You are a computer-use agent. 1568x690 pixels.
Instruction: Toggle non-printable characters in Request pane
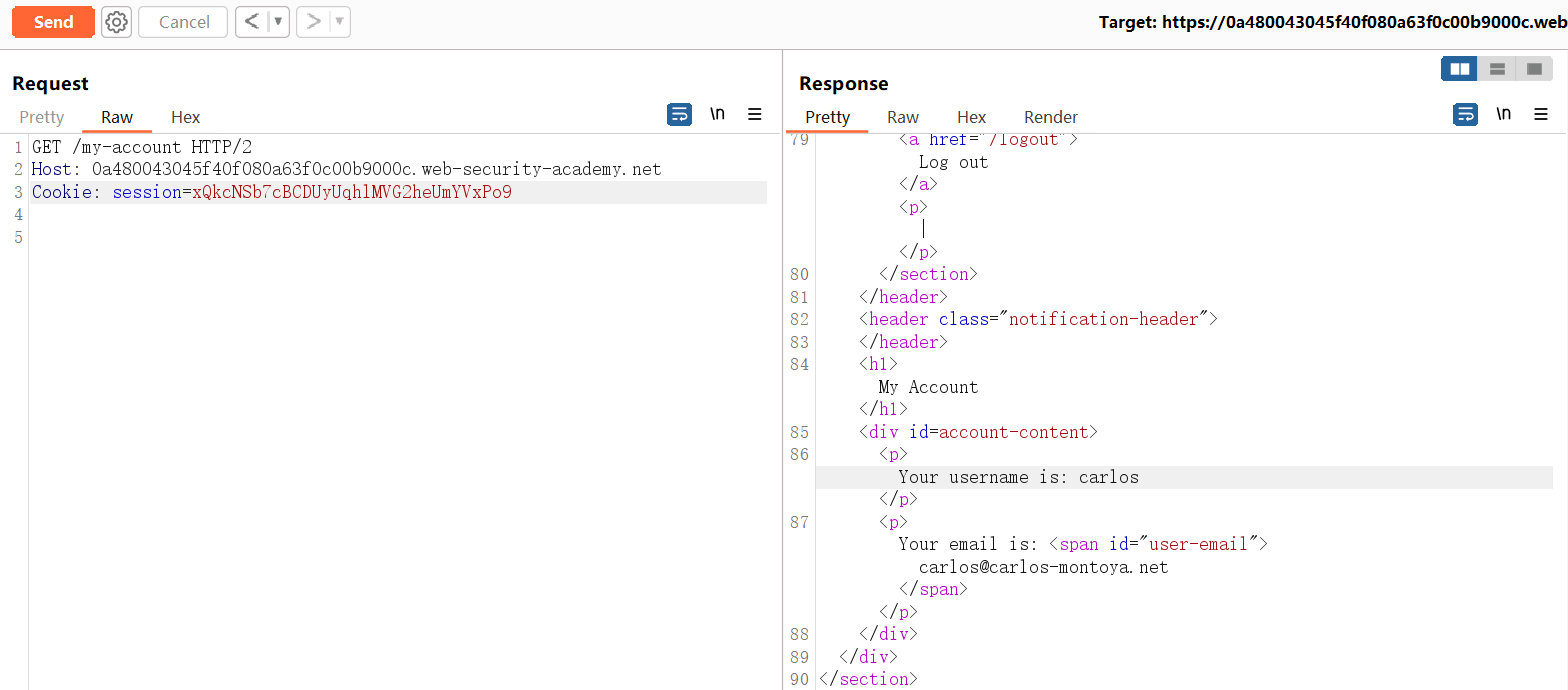pos(717,114)
